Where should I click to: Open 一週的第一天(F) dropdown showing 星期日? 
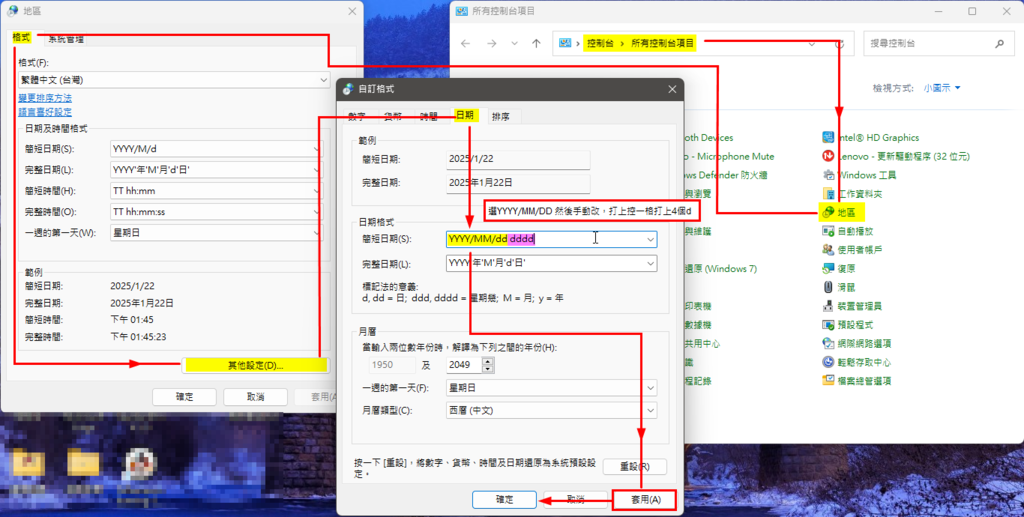click(x=551, y=388)
